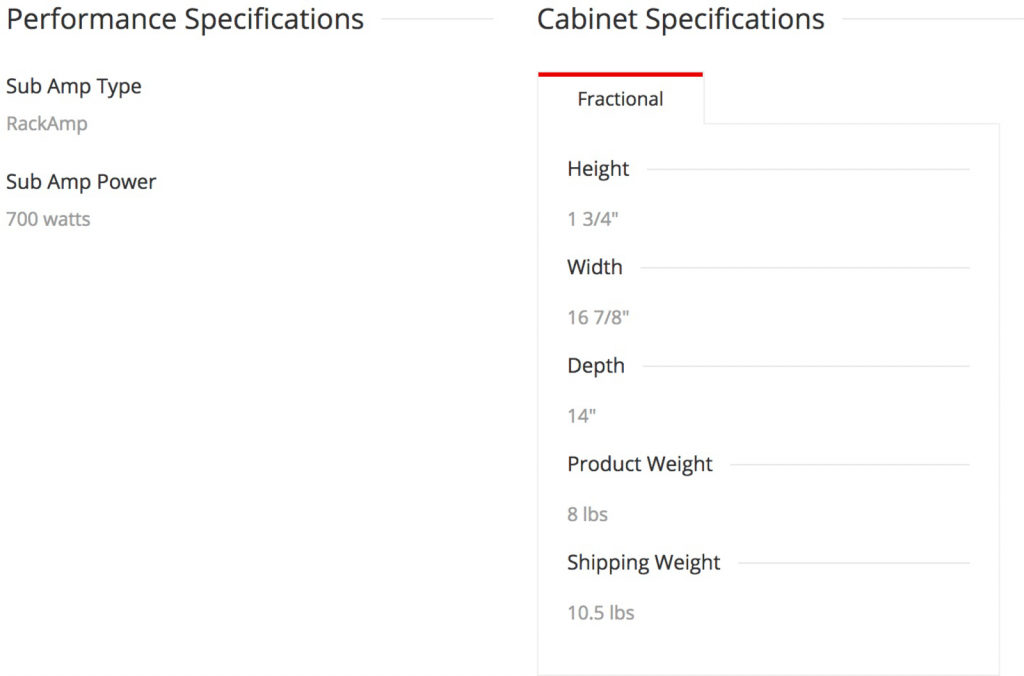Click the Depth label

pyautogui.click(x=596, y=366)
